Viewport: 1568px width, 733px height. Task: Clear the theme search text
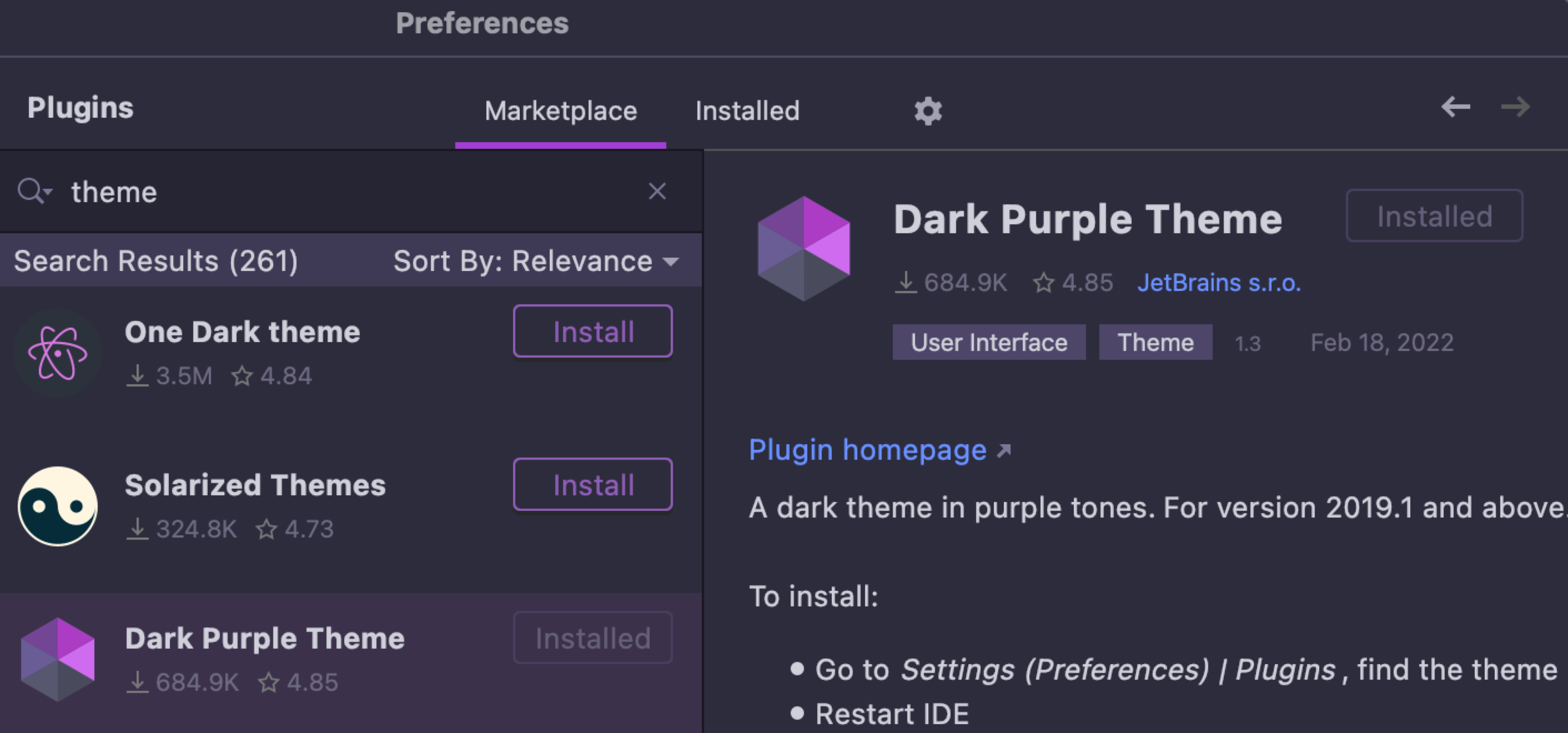[x=657, y=191]
